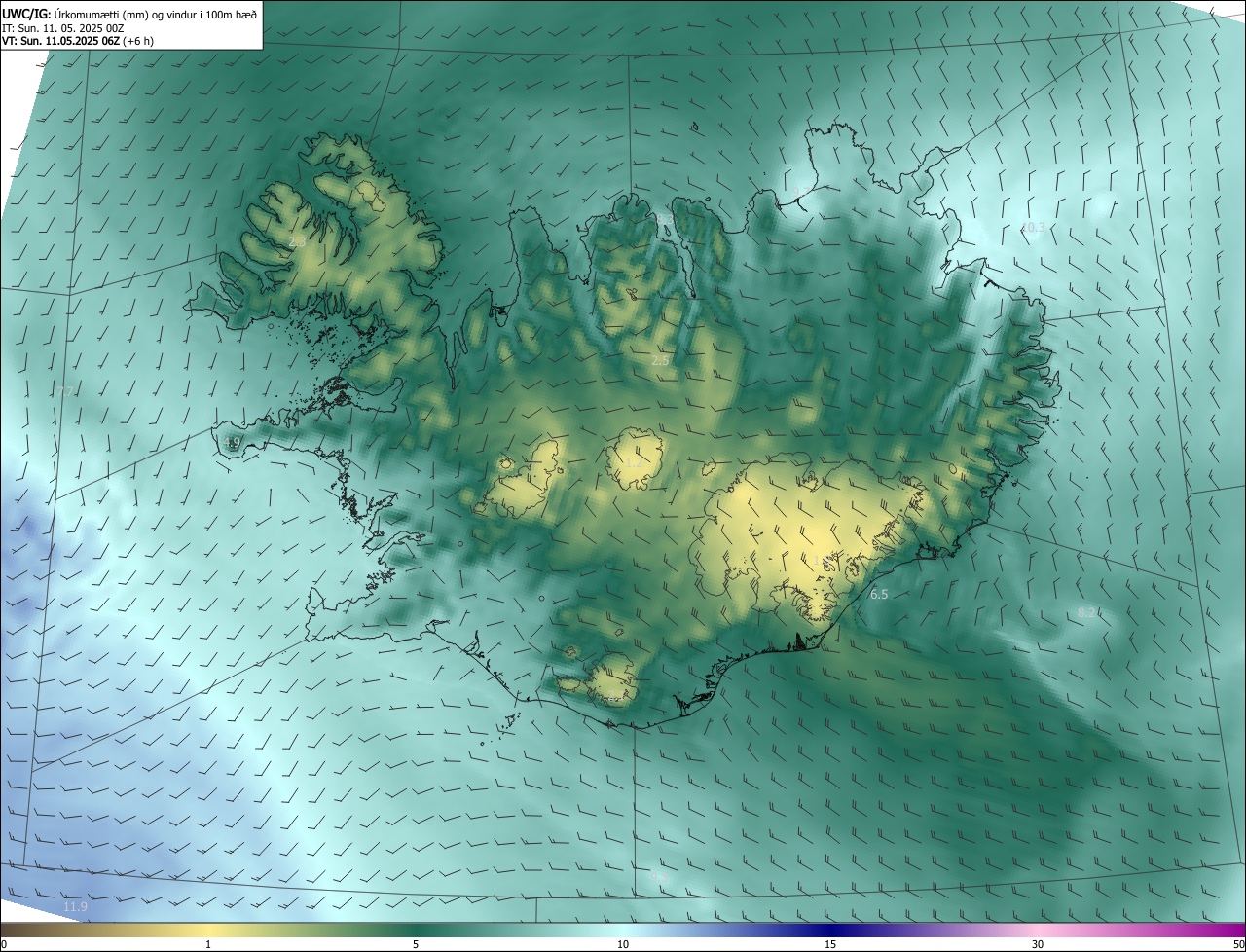Click the VT 06Z (+6 h) valid time line

78,41
